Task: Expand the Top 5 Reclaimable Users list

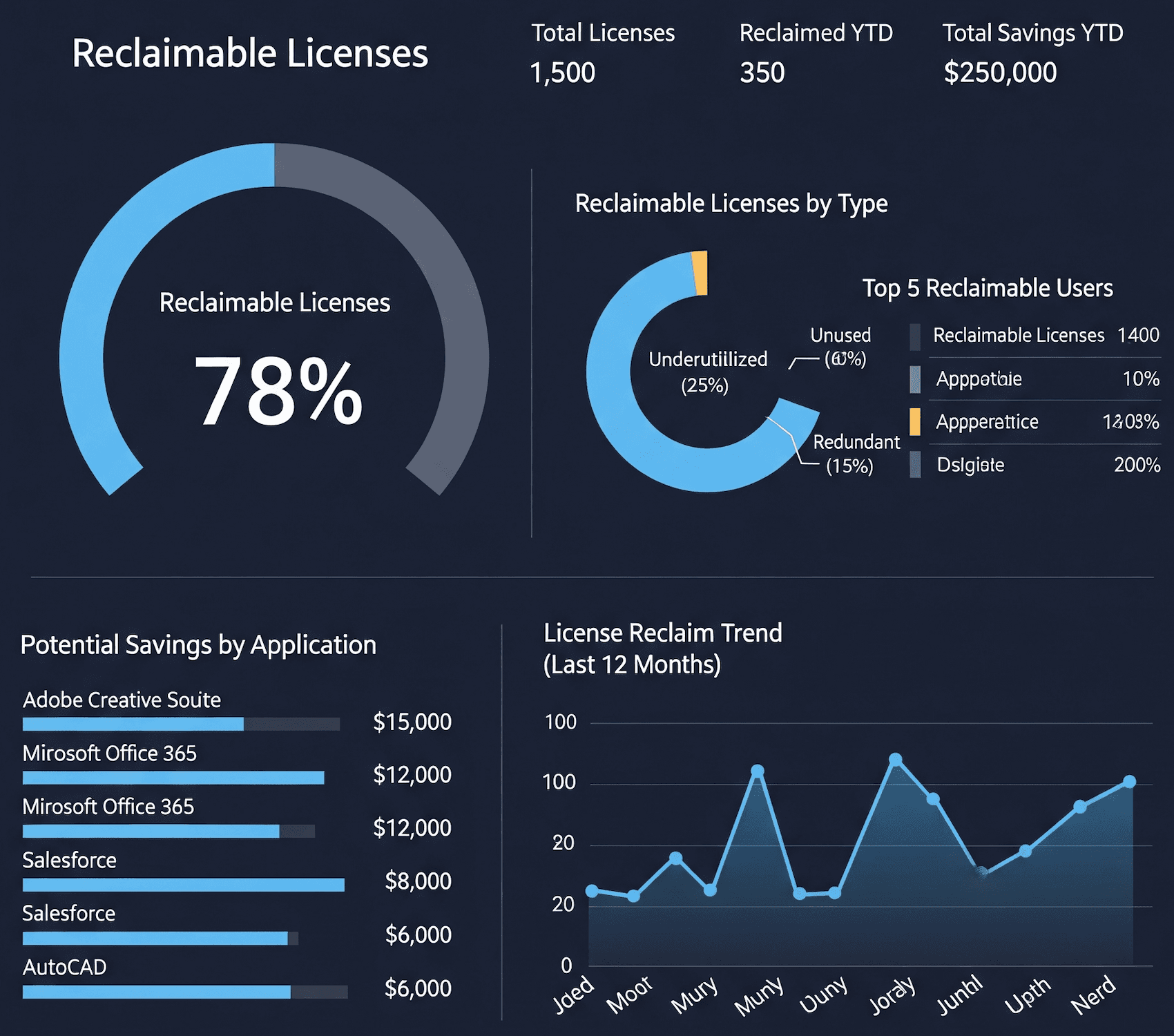Action: [x=986, y=289]
